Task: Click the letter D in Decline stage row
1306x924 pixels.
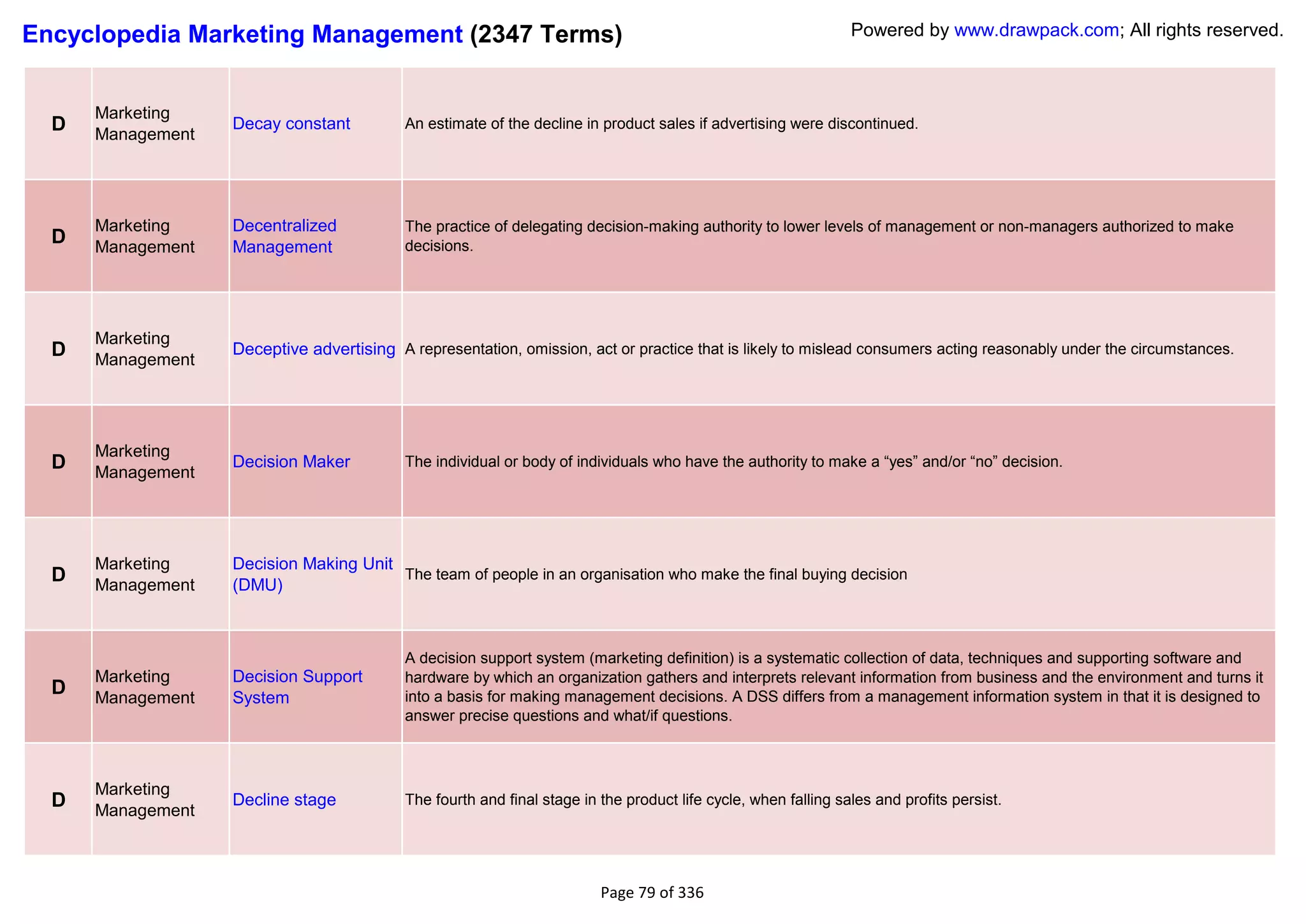Action: (x=58, y=800)
